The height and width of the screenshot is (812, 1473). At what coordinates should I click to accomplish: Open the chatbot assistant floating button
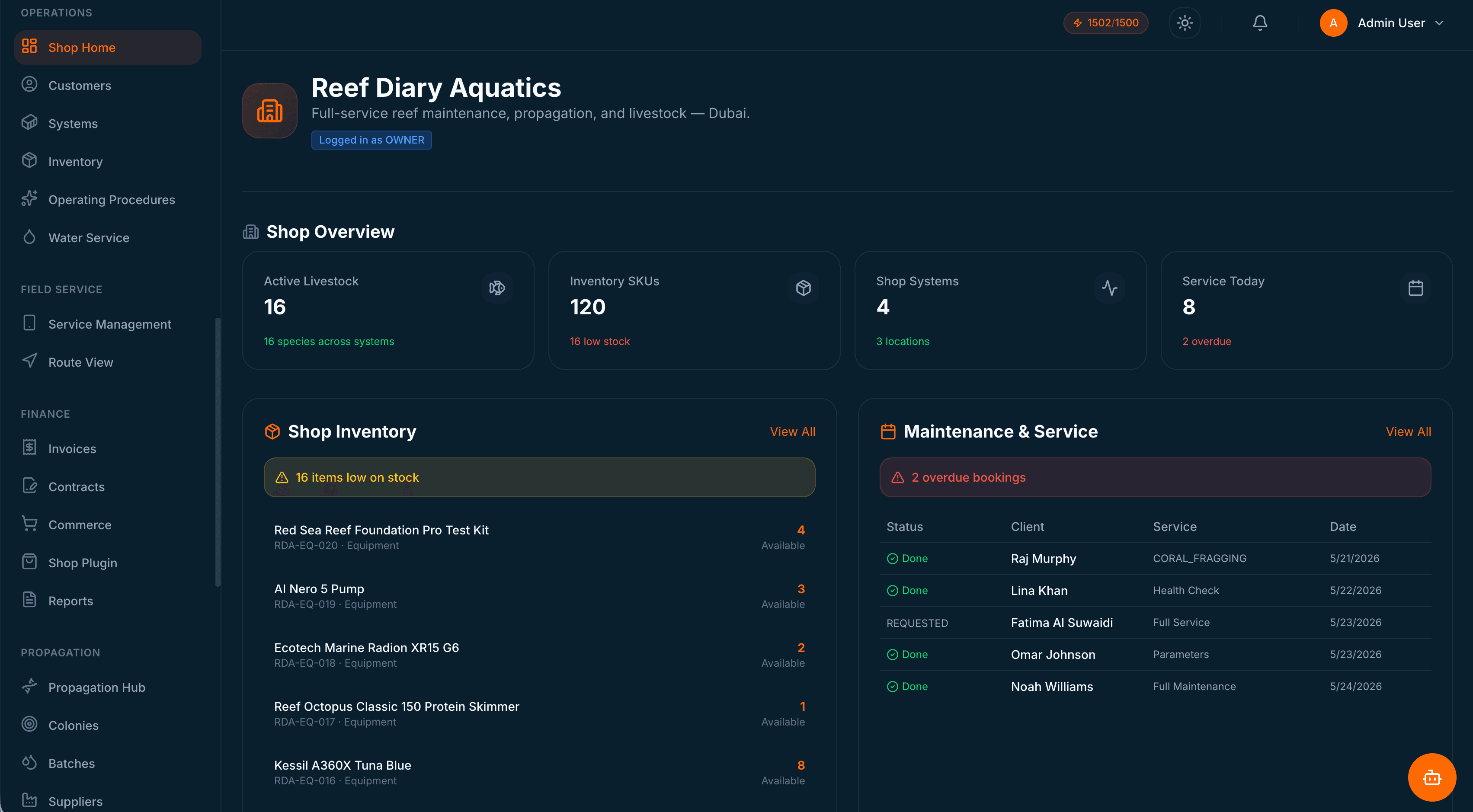point(1432,778)
